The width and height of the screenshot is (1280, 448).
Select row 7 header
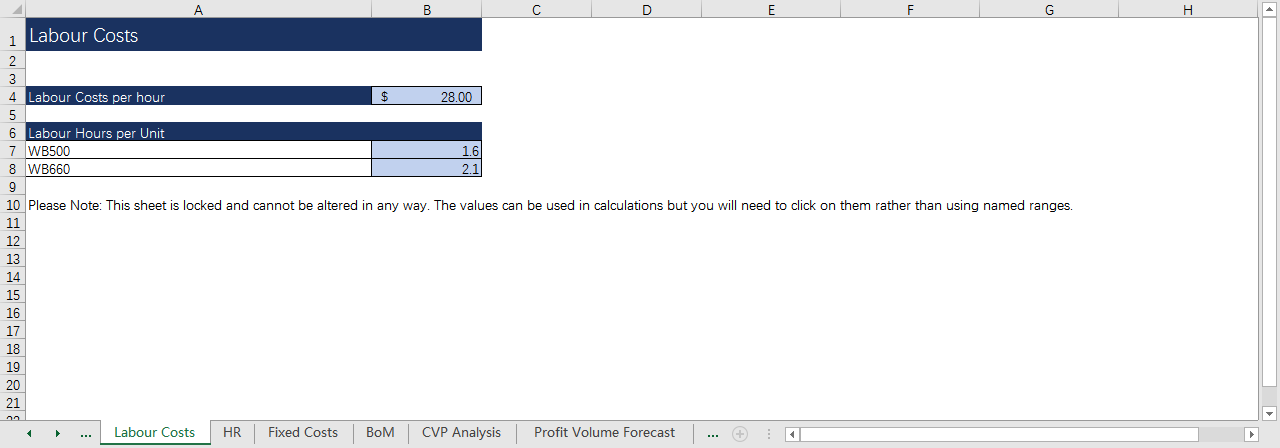pos(12,151)
